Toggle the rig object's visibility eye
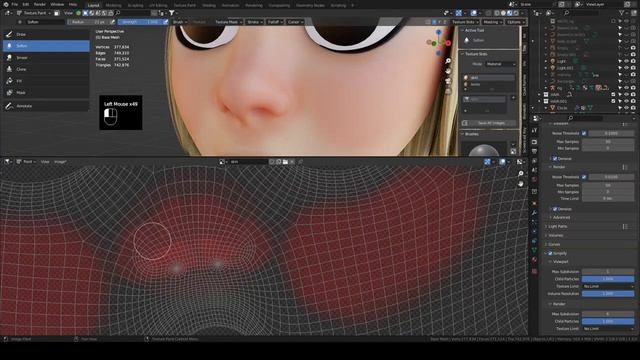Screen dimensions: 640x360 coord(627,88)
